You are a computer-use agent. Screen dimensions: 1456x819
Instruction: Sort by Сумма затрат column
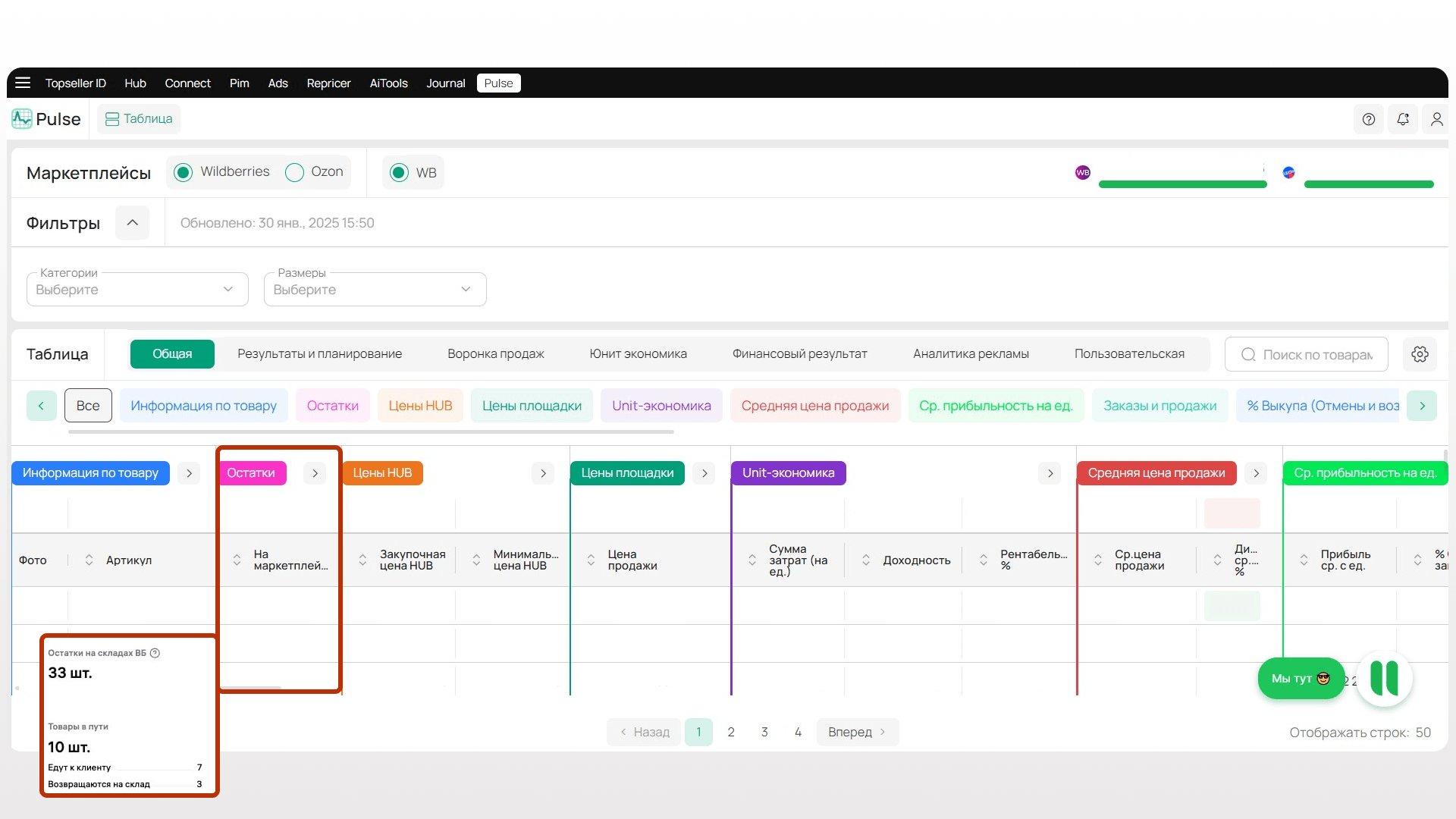(752, 560)
